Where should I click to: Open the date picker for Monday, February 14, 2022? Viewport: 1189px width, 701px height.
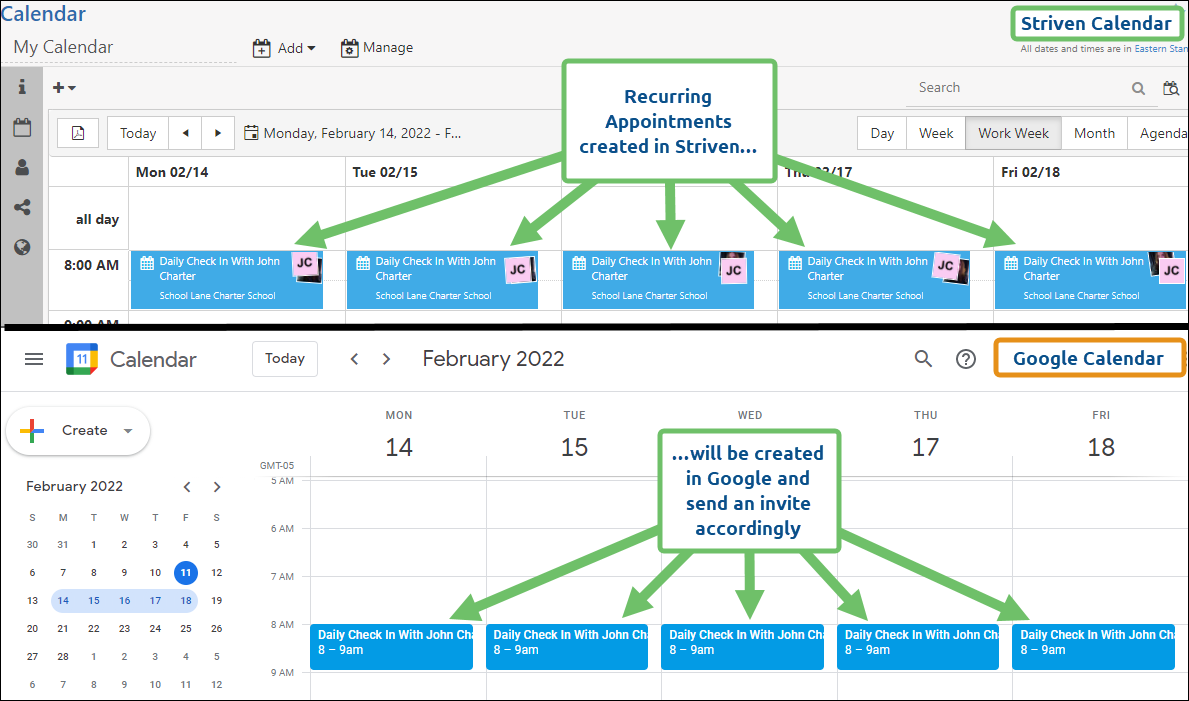353,133
